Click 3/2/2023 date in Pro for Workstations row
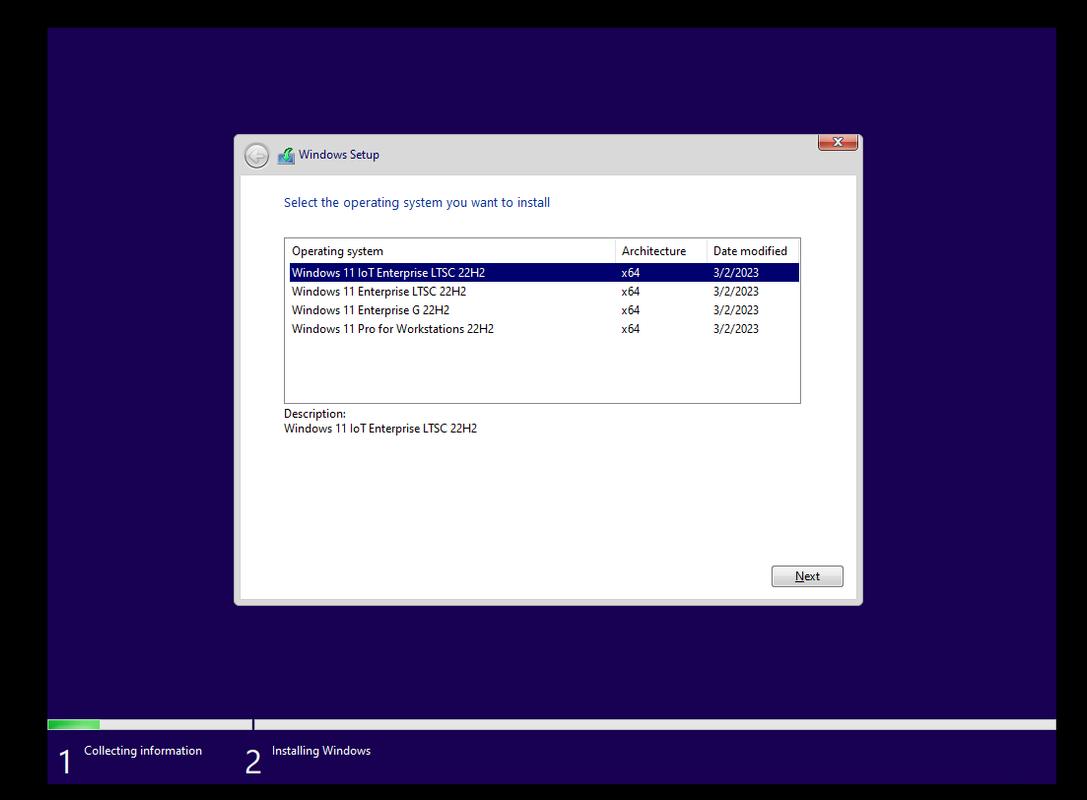This screenshot has width=1087, height=800. (736, 329)
